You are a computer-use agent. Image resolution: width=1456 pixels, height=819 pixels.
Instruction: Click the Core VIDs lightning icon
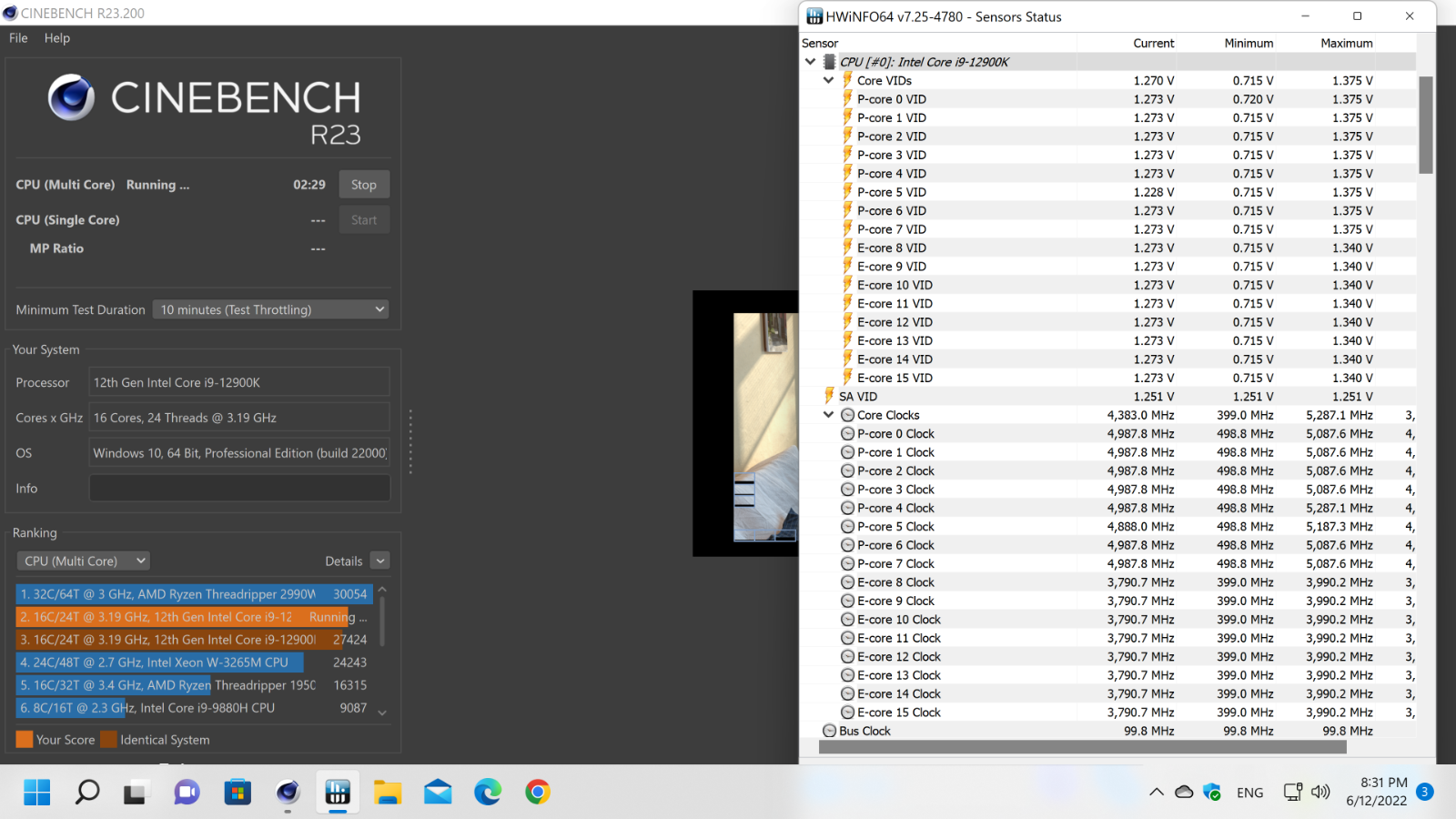[847, 80]
